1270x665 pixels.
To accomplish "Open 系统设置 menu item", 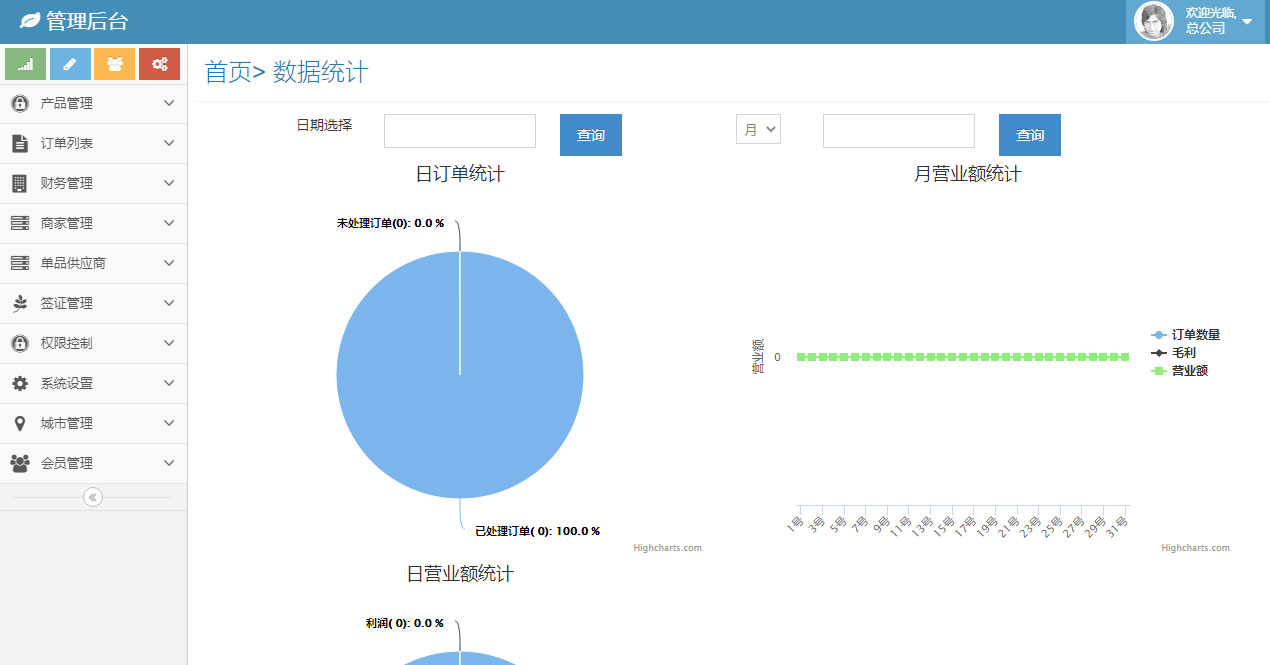I will tap(93, 383).
